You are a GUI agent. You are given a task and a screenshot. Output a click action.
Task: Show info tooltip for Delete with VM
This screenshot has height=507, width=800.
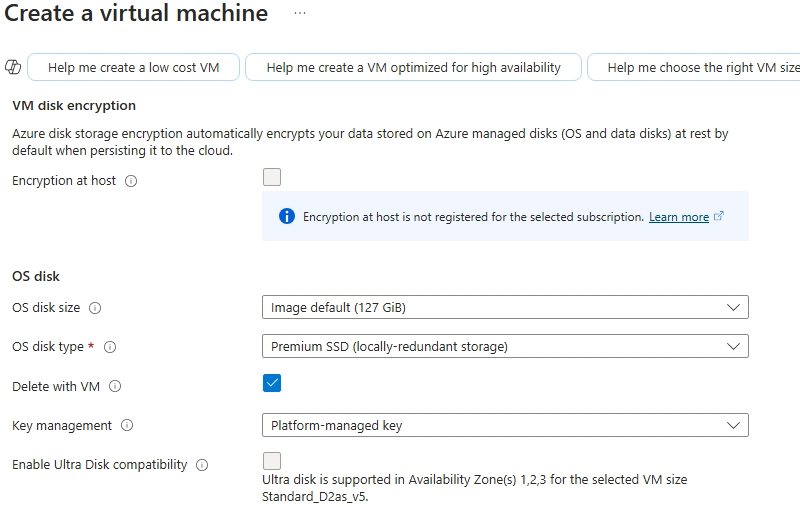pos(115,387)
